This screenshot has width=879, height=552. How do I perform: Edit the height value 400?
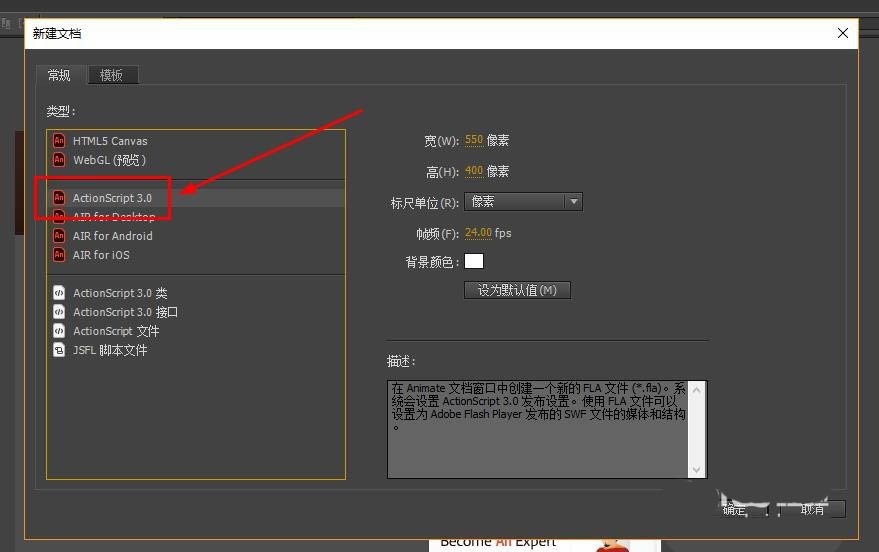[x=474, y=170]
